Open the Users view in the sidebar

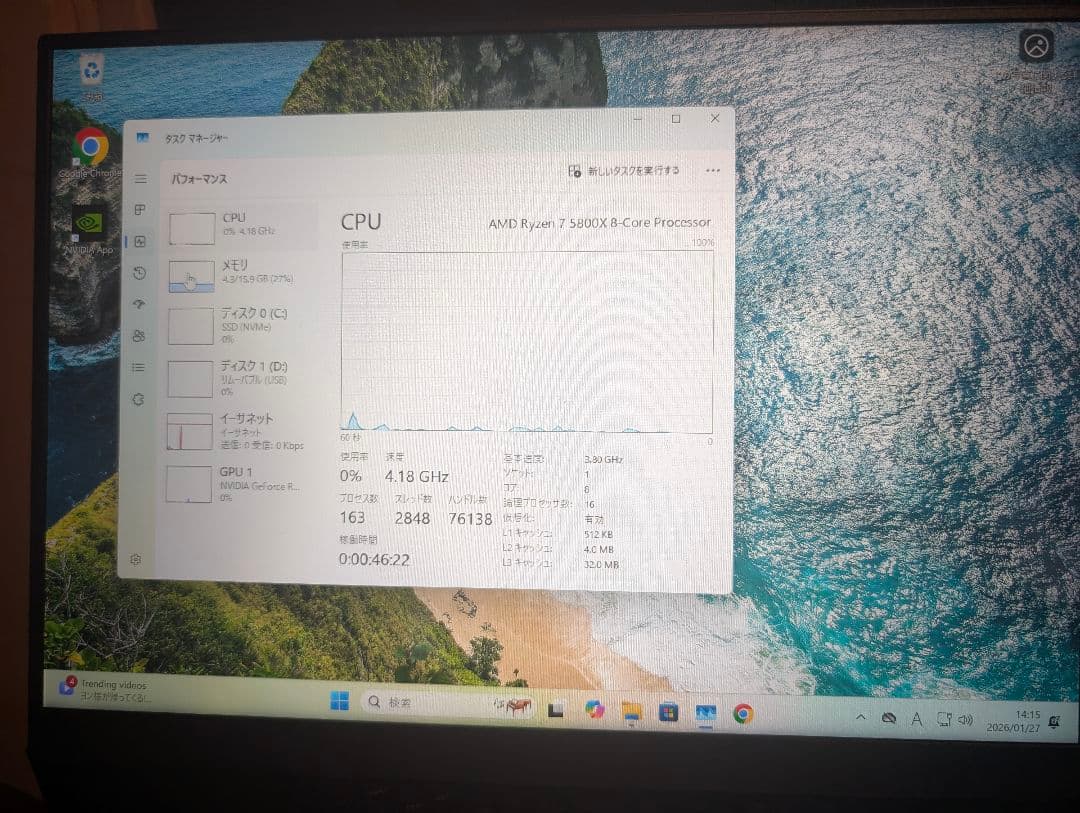pos(138,336)
